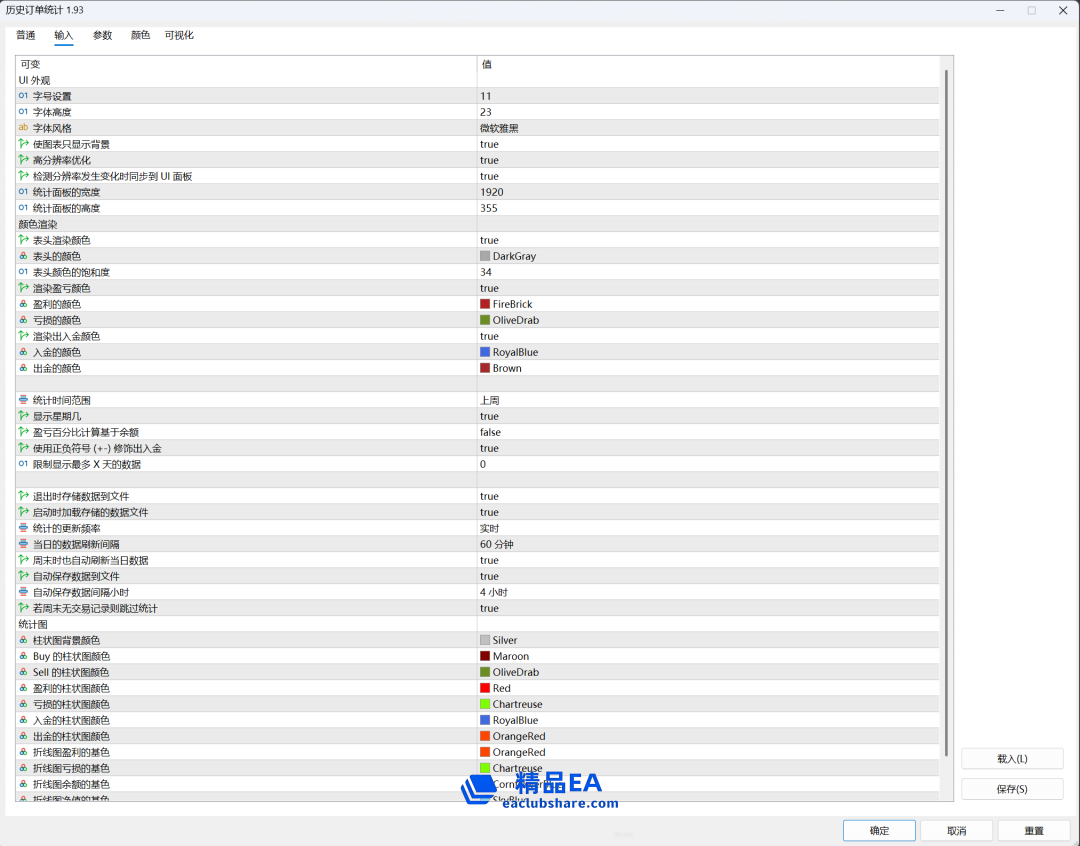
Task: Switch to the 可视化 tab
Action: (179, 35)
